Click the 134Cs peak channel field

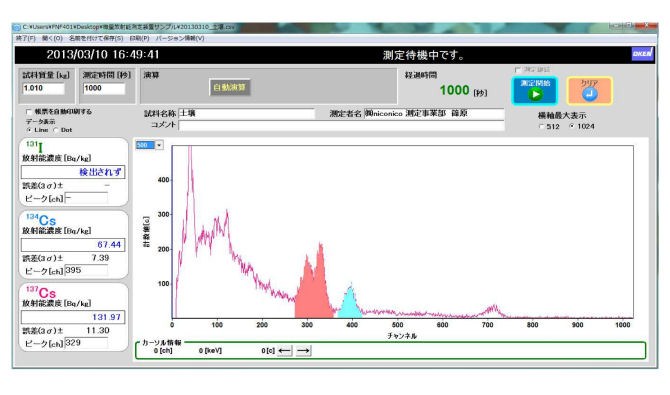point(86,270)
